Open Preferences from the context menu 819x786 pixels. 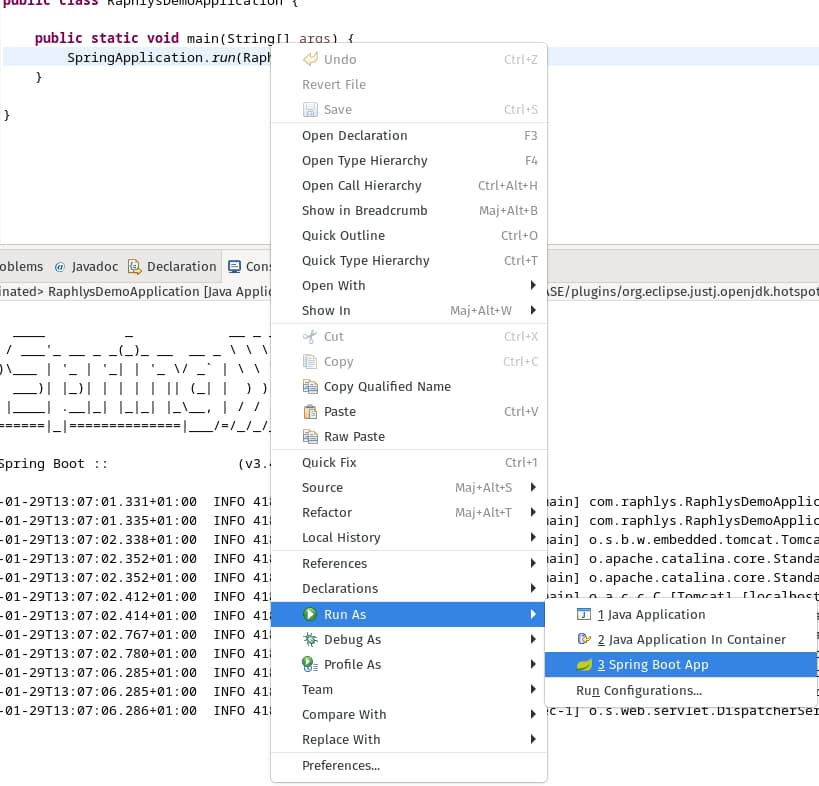(x=341, y=766)
